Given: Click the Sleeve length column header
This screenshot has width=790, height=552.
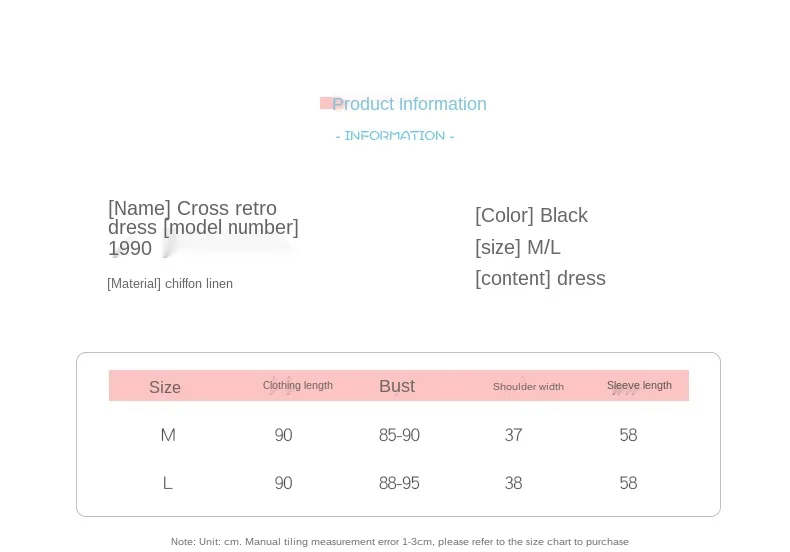Looking at the screenshot, I should tap(639, 385).
